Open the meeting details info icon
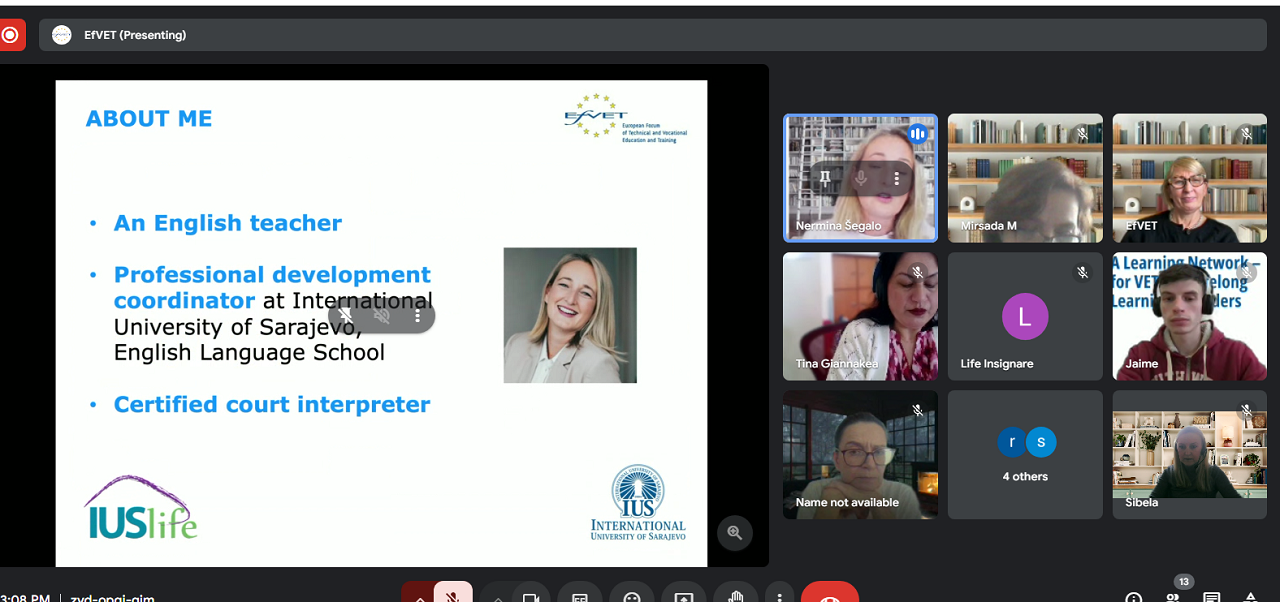Screen dimensions: 1280x602 (x=1133, y=598)
